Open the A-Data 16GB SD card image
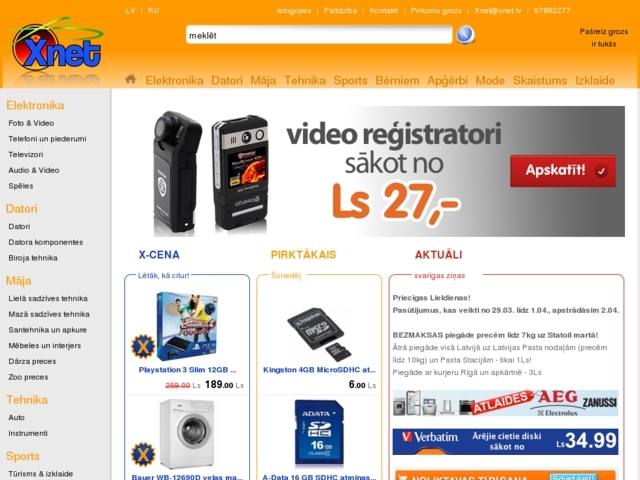 pos(319,433)
